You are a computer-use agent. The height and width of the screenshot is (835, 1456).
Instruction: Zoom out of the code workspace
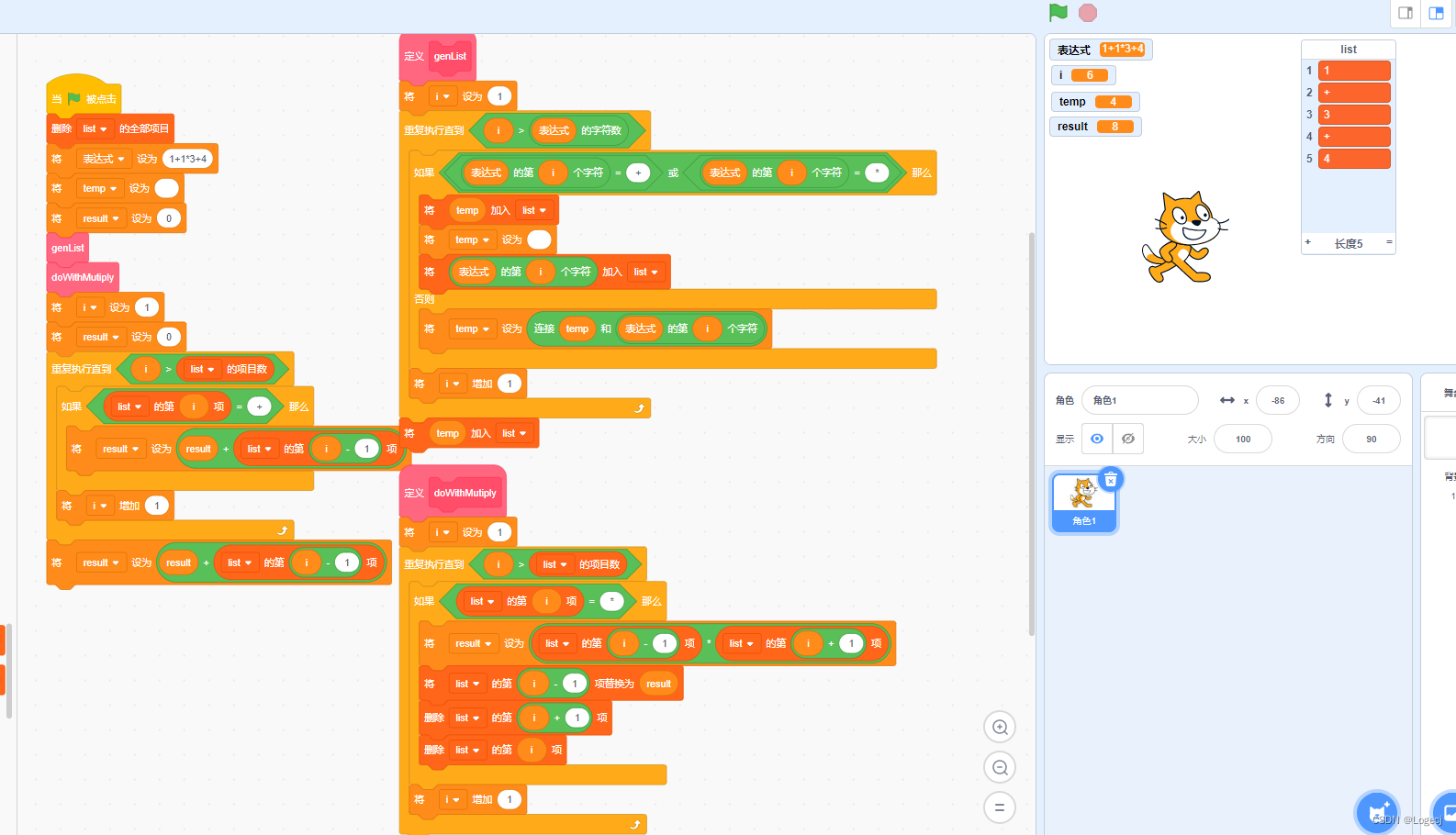(x=1000, y=767)
